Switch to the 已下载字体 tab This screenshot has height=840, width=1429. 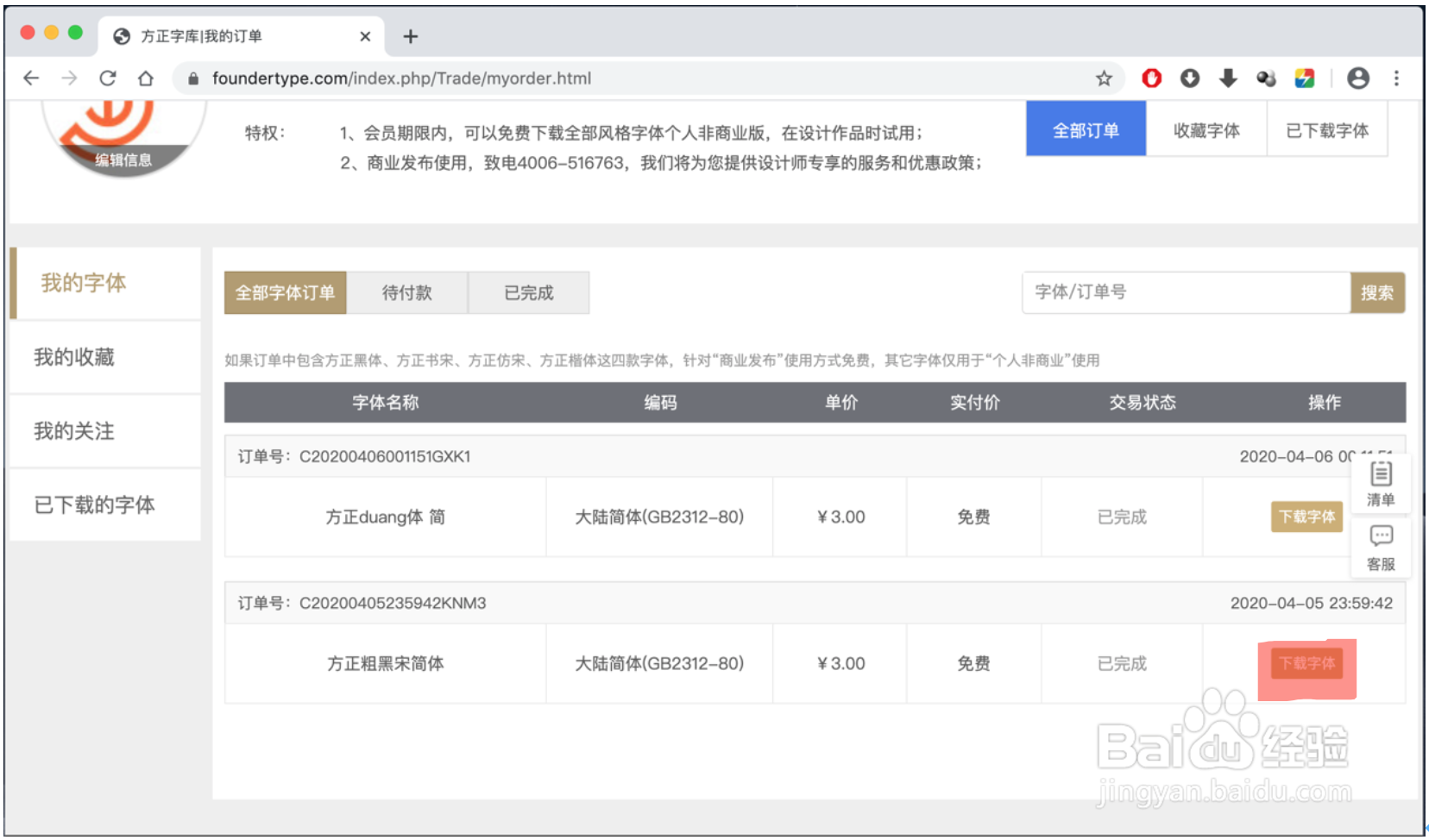(x=1327, y=129)
